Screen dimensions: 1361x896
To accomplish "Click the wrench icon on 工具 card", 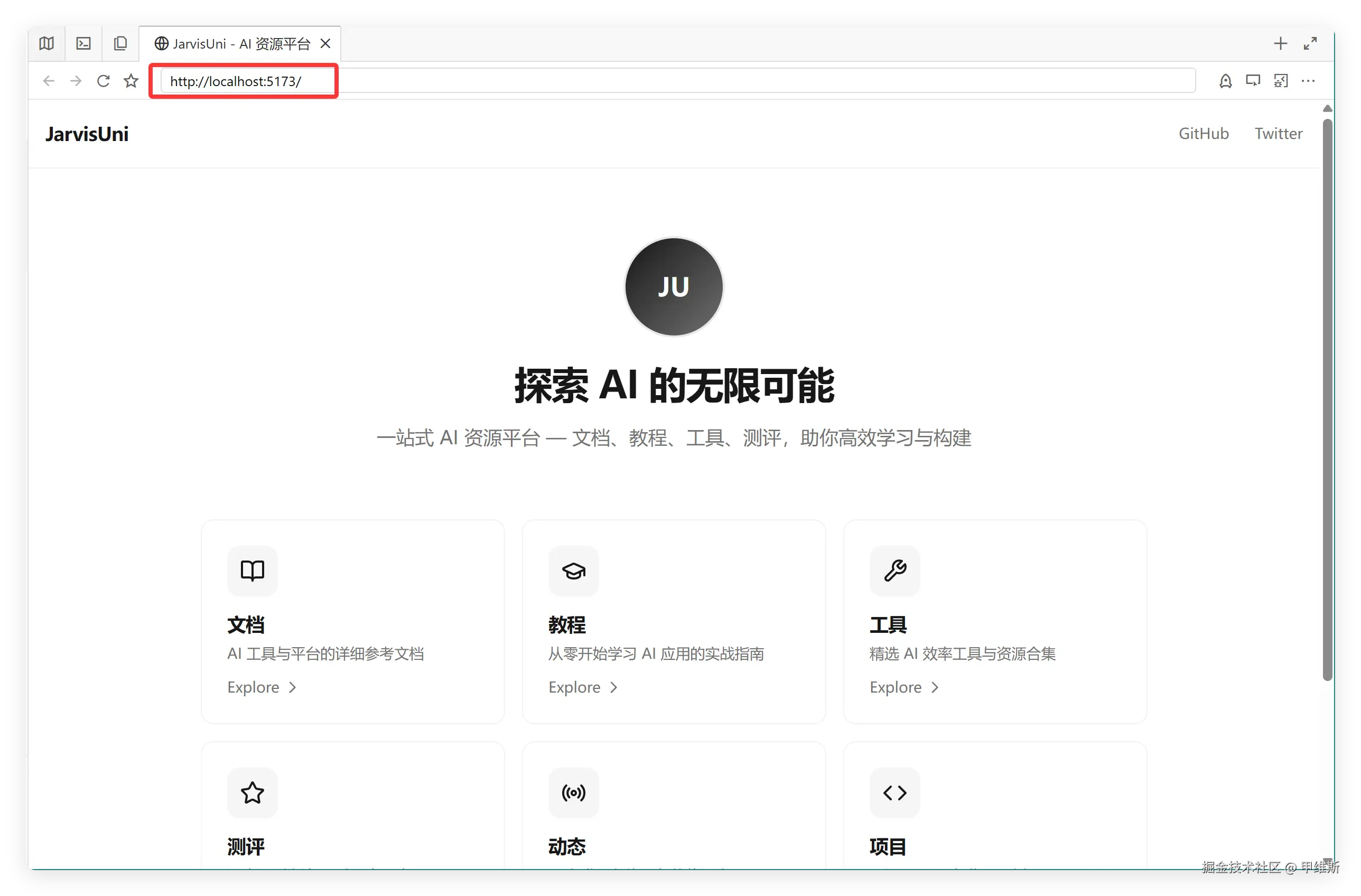I will (x=895, y=571).
